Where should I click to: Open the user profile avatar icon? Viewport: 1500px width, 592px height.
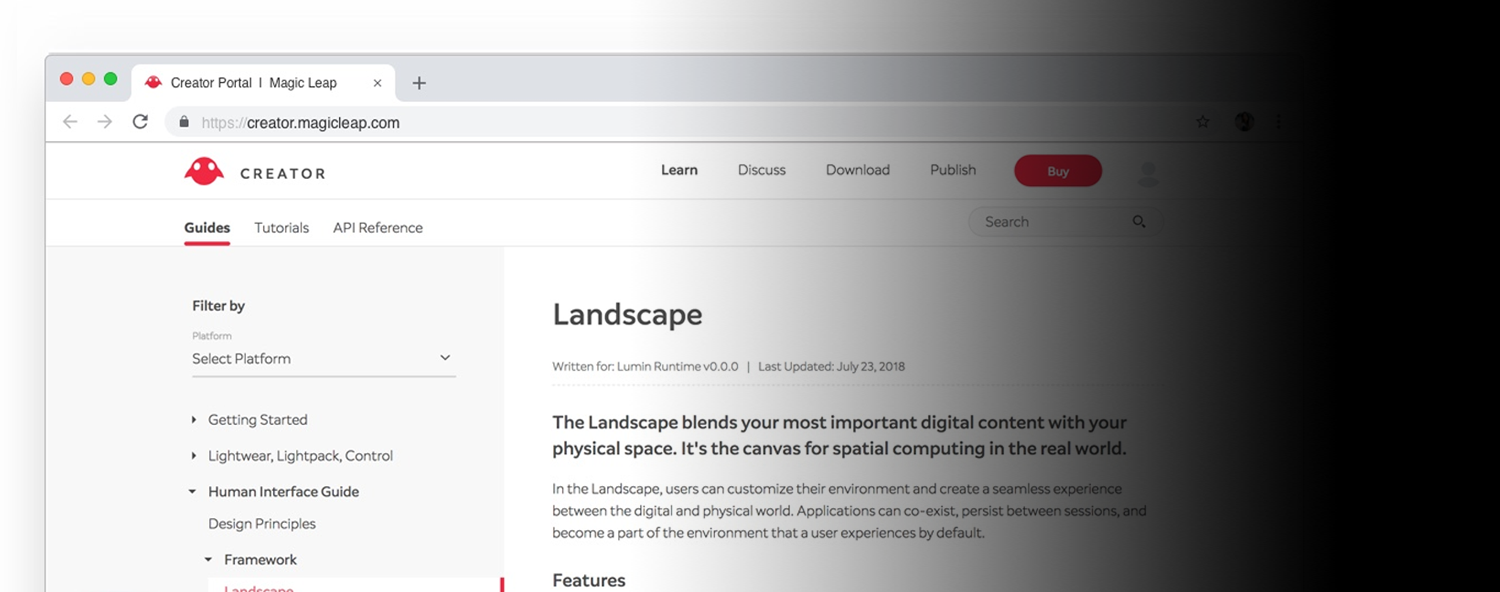click(1148, 173)
